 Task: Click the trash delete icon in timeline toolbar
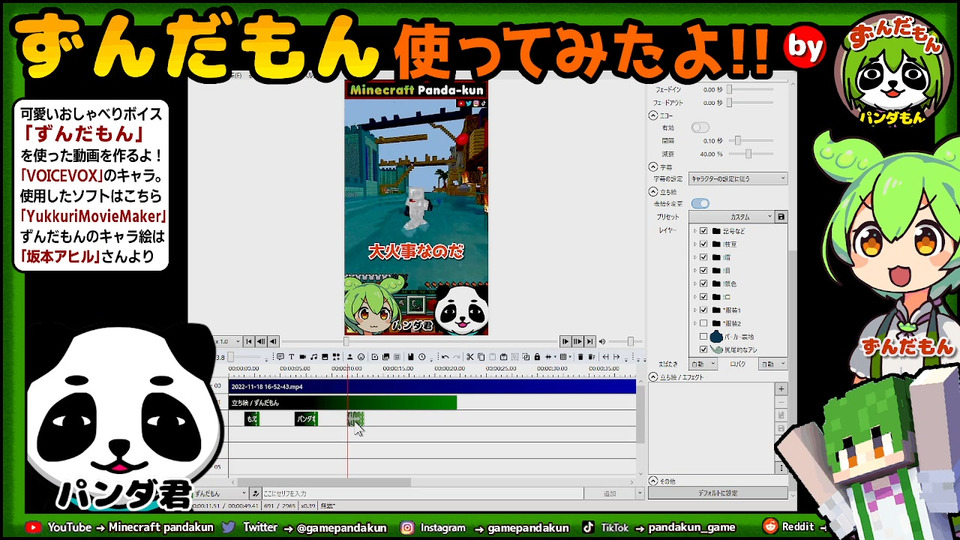[x=580, y=356]
